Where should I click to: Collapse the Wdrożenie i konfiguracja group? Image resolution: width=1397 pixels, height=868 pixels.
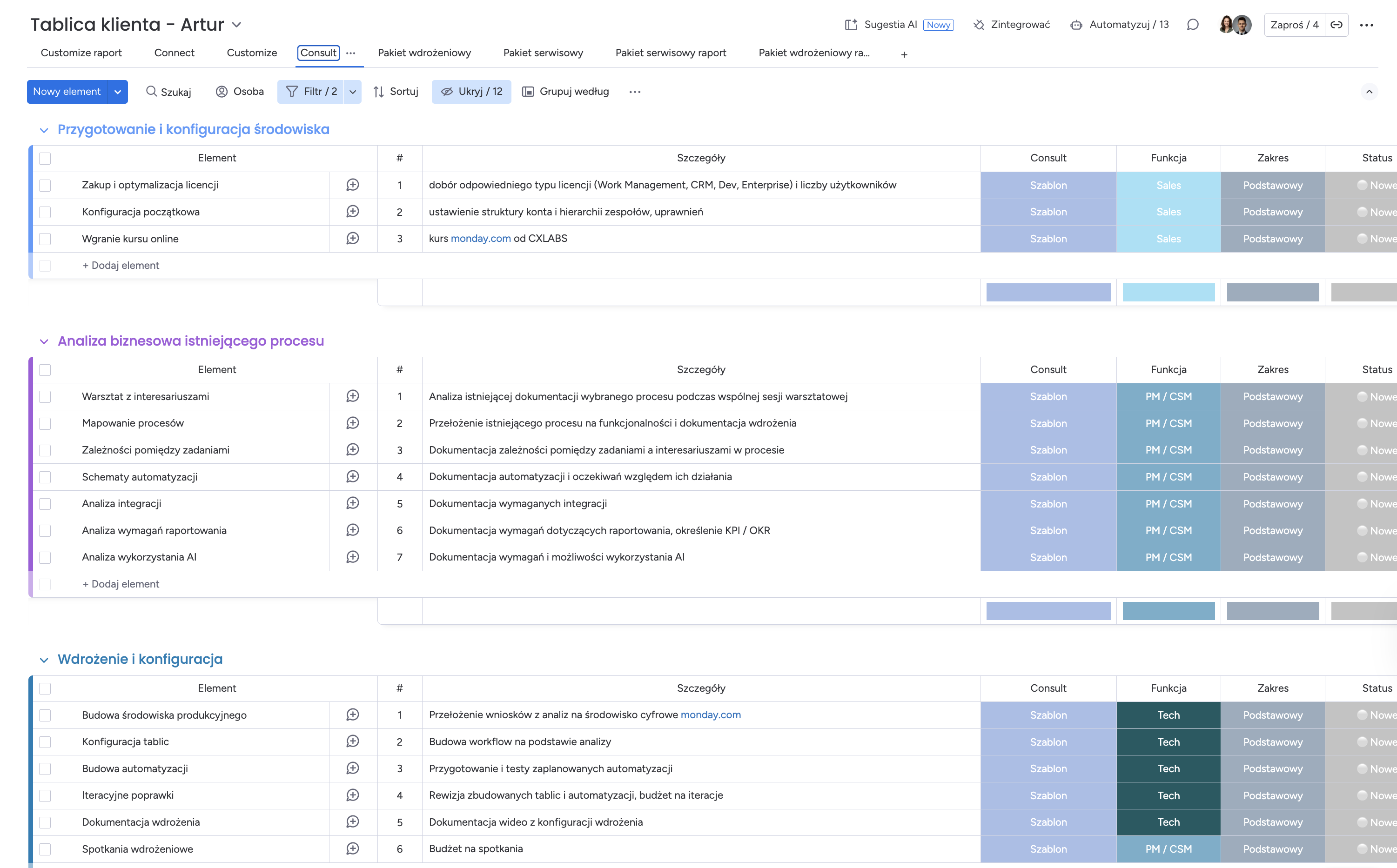44,660
